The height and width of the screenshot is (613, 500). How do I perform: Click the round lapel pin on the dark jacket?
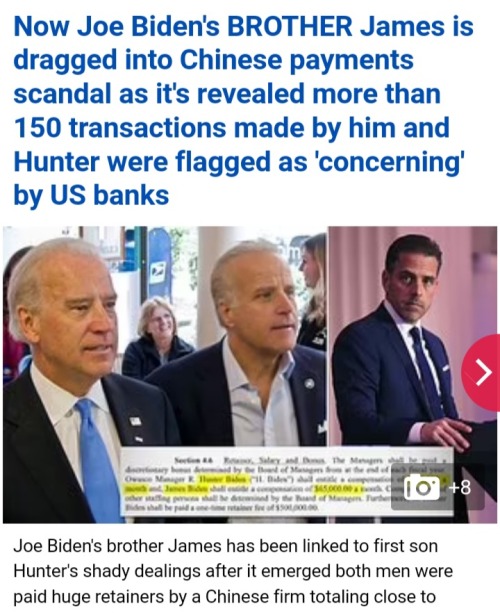click(x=310, y=384)
